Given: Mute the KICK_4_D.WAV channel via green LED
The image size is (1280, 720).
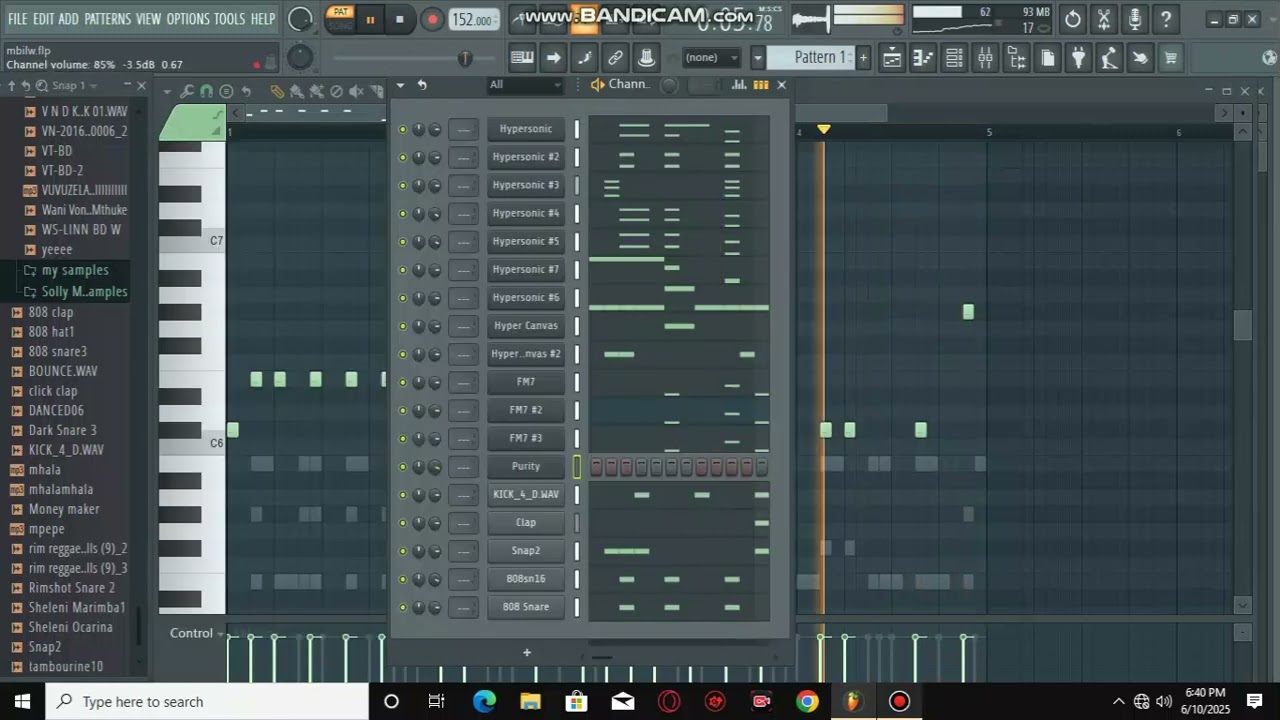Looking at the screenshot, I should (x=403, y=495).
